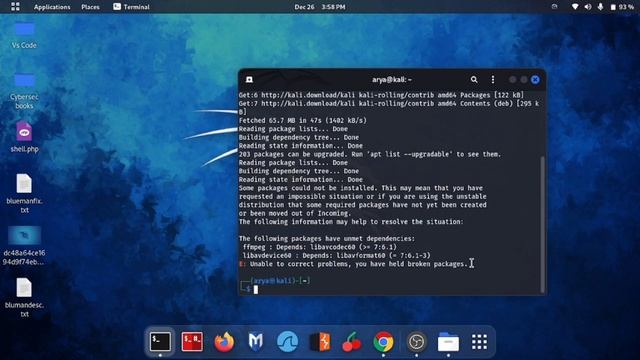The image size is (640, 360).
Task: Launch OBS Studio from the dock
Action: (416, 342)
